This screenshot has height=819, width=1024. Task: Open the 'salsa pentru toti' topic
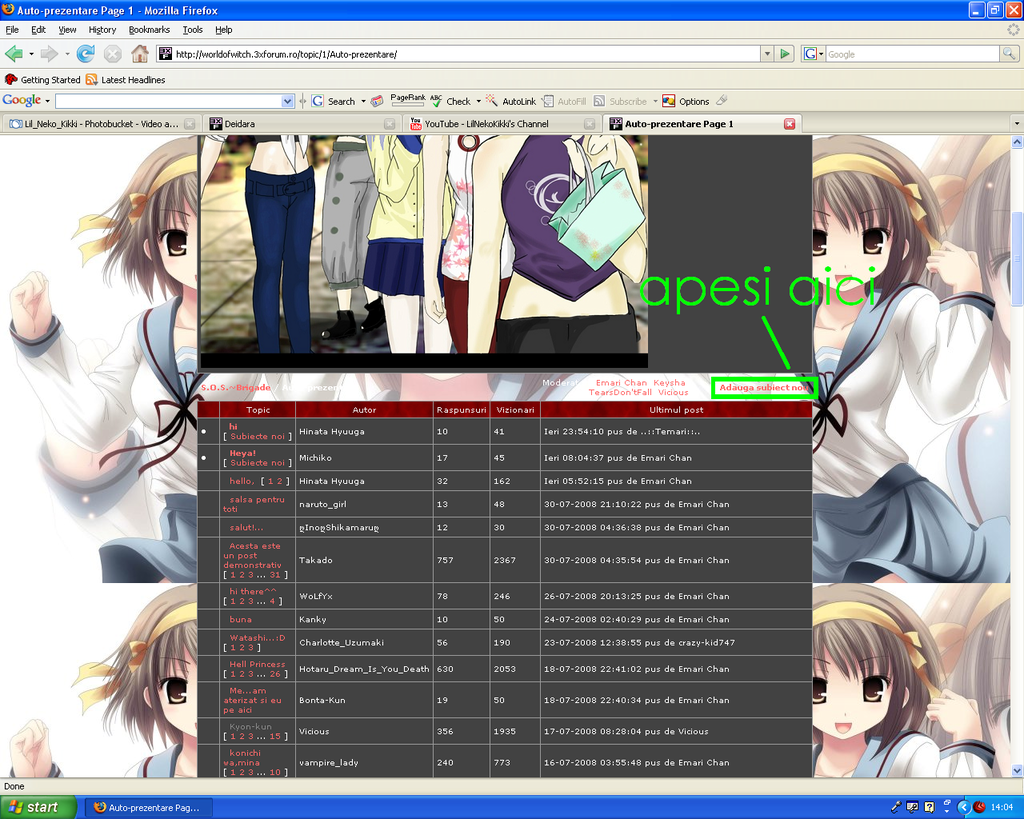click(254, 504)
